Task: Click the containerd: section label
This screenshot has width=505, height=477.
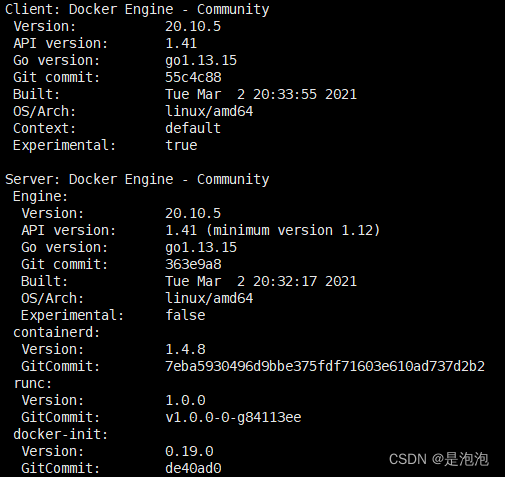Action: tap(56, 332)
